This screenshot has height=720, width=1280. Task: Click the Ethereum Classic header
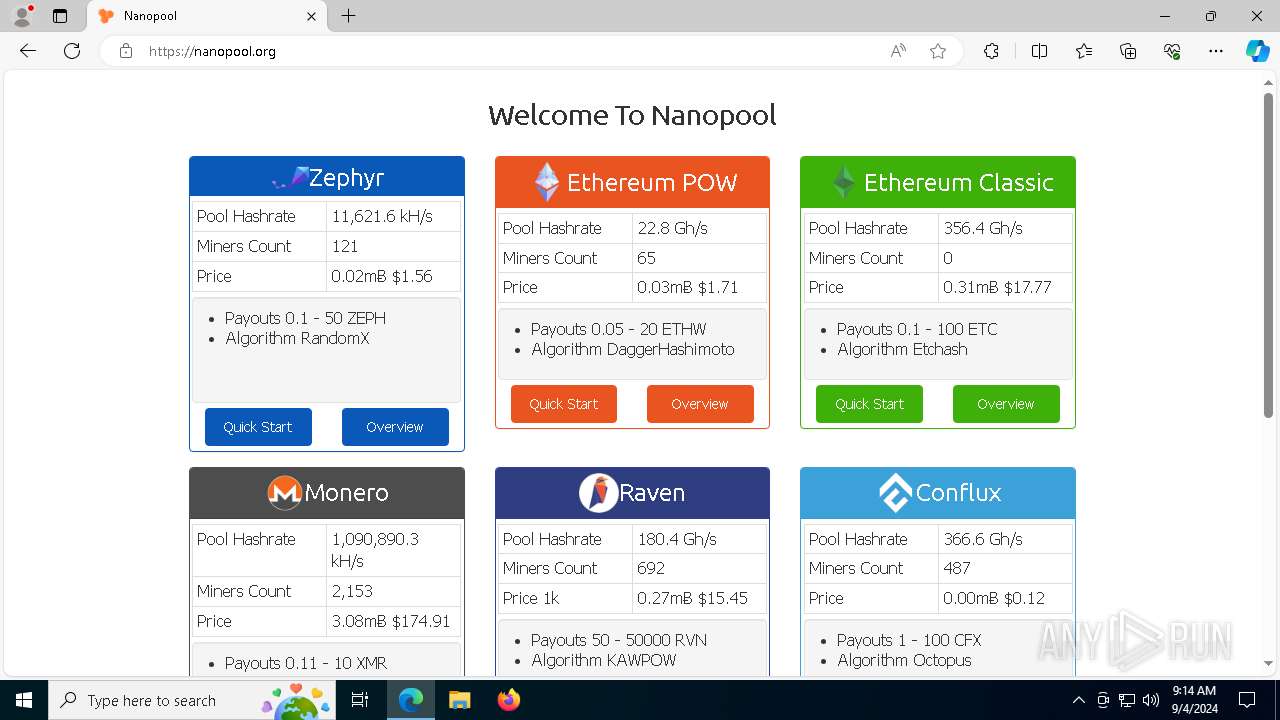[938, 182]
